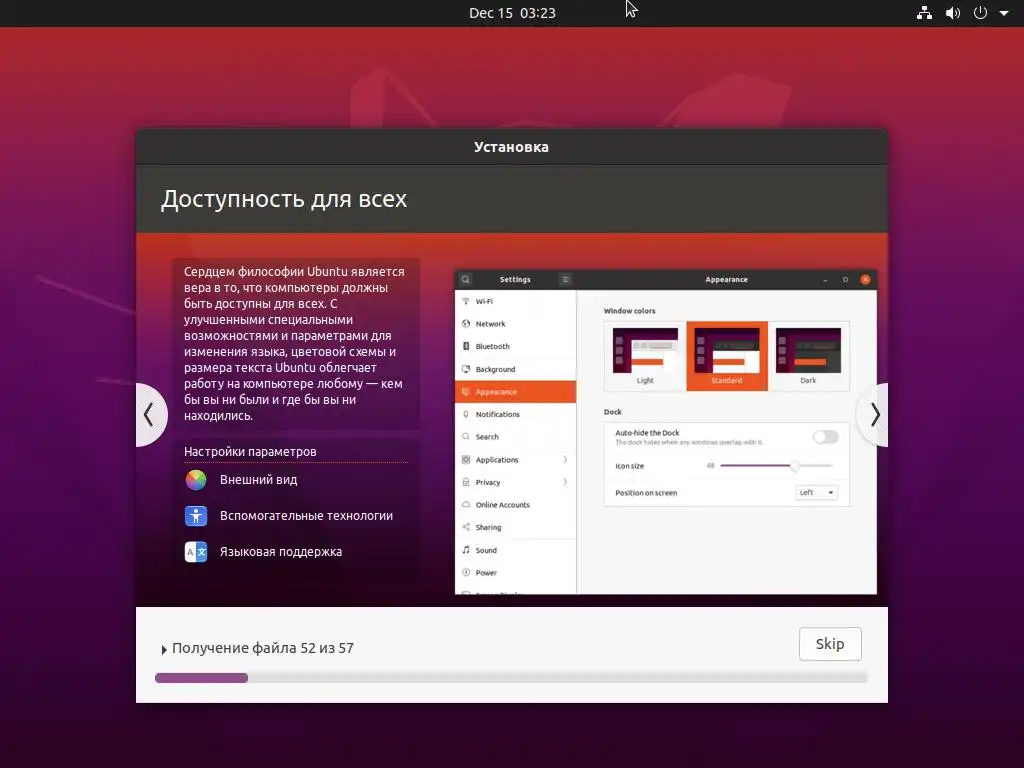The height and width of the screenshot is (768, 1024).
Task: Minimize the Appearance settings window
Action: click(825, 280)
